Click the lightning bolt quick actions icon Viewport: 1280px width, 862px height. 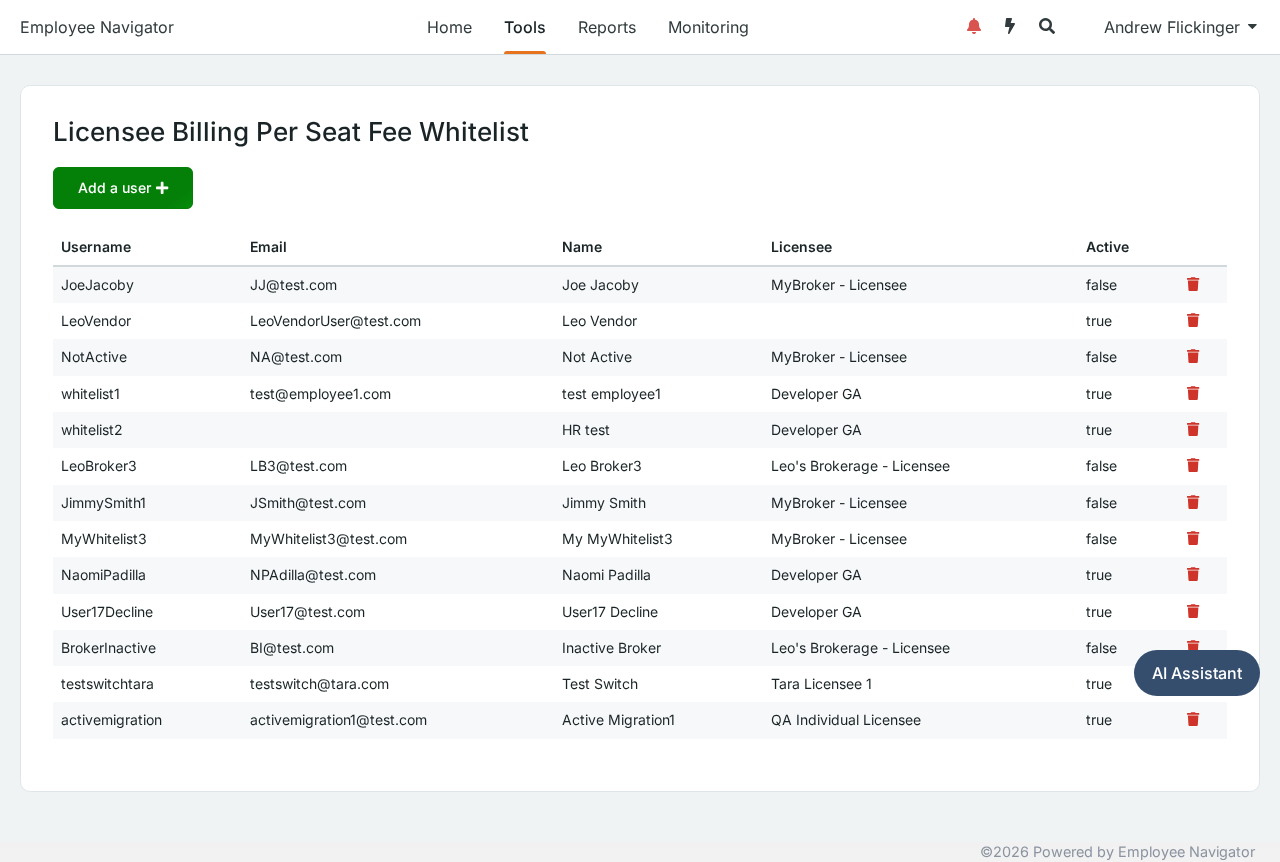pyautogui.click(x=1010, y=27)
